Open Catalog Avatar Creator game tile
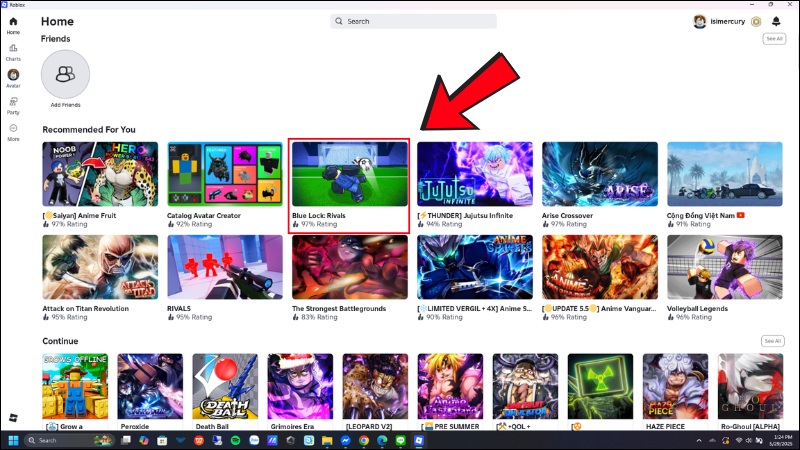Image resolution: width=800 pixels, height=450 pixels. (225, 173)
